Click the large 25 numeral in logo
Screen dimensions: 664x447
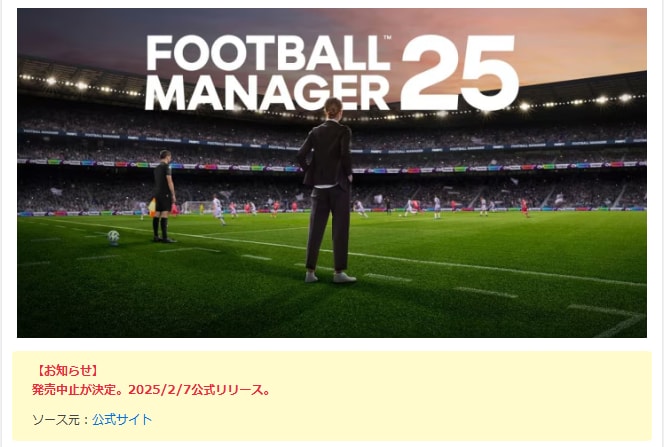click(460, 72)
